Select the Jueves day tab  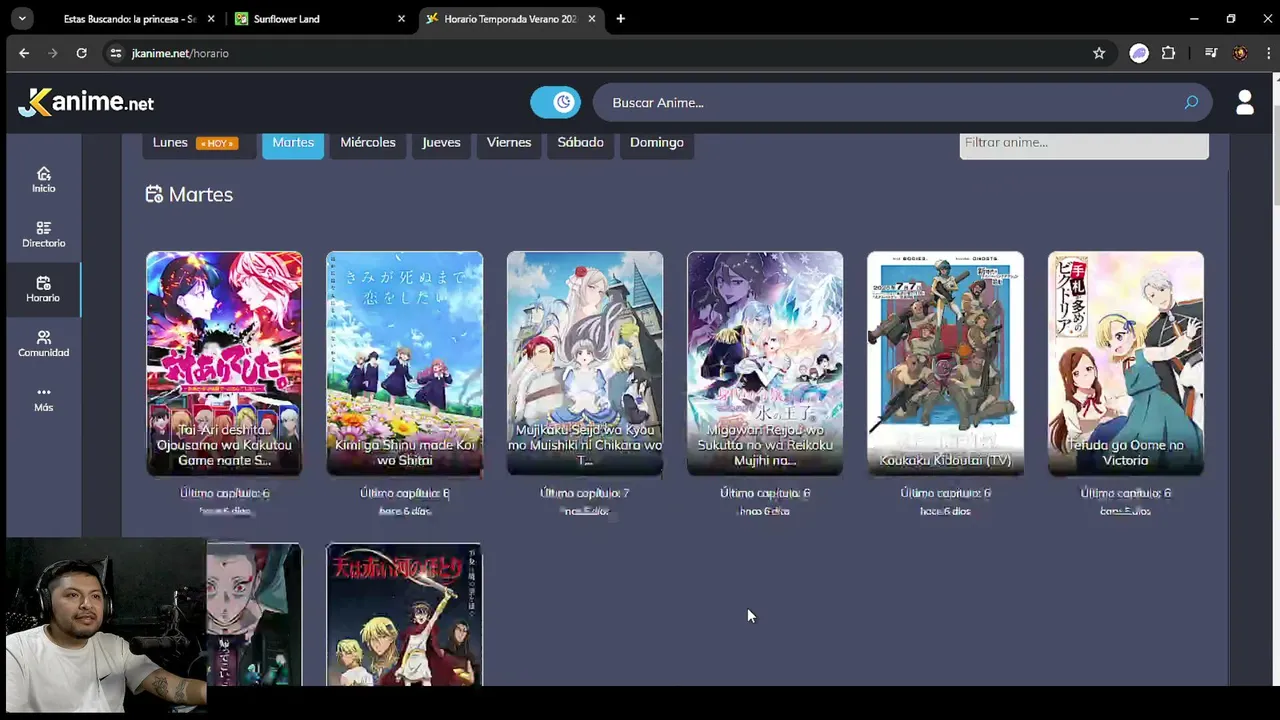441,142
